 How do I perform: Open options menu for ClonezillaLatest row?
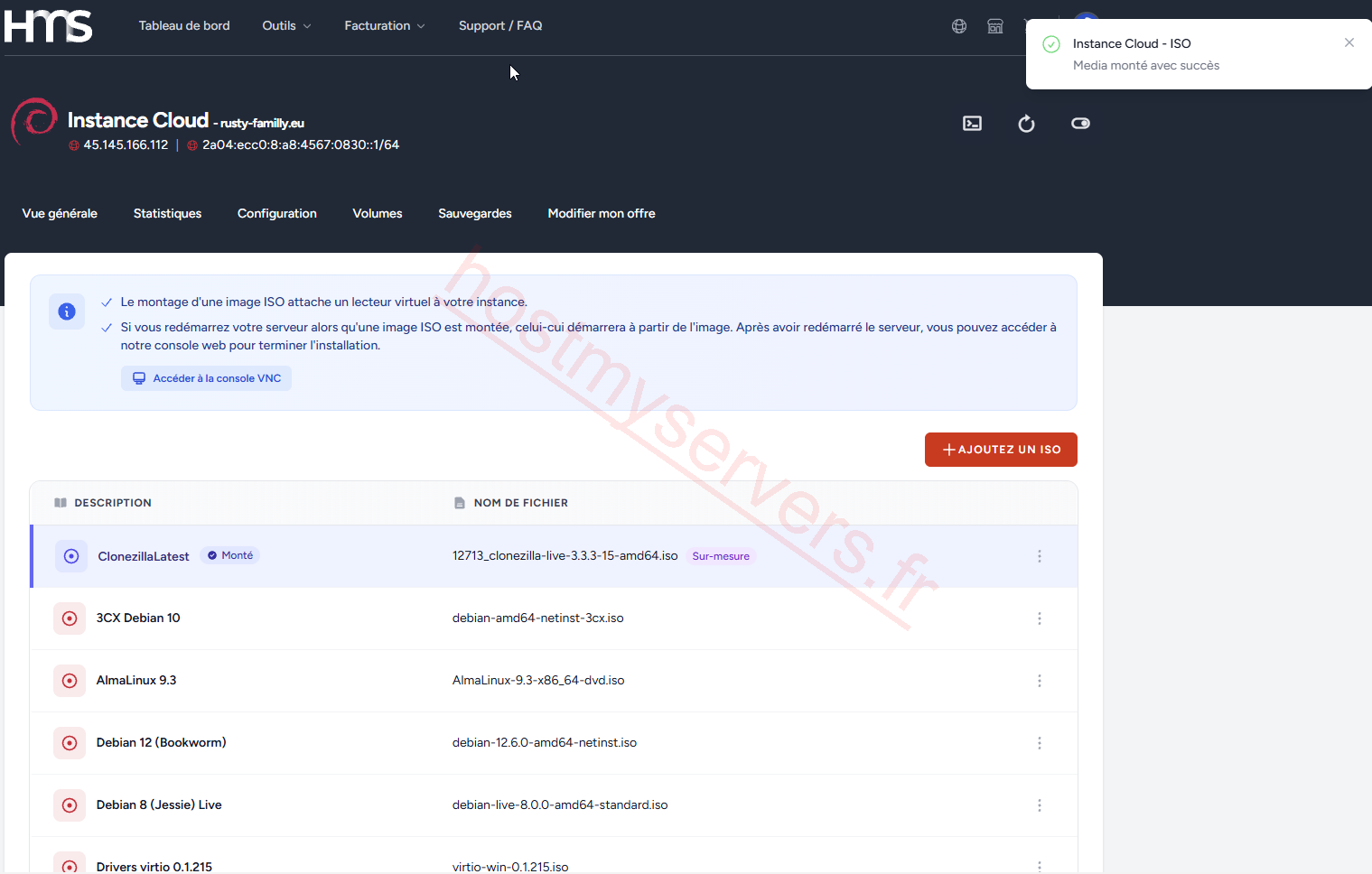(1040, 556)
